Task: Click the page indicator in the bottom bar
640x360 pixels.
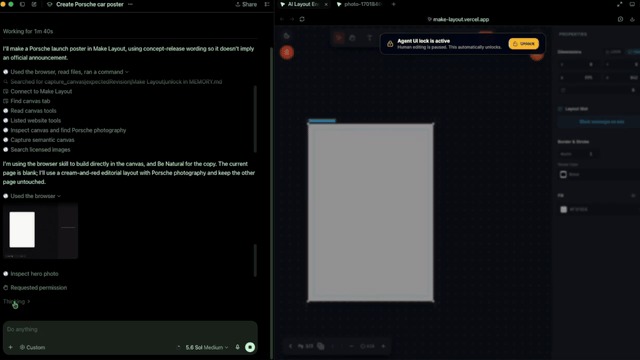Action: pos(306,346)
